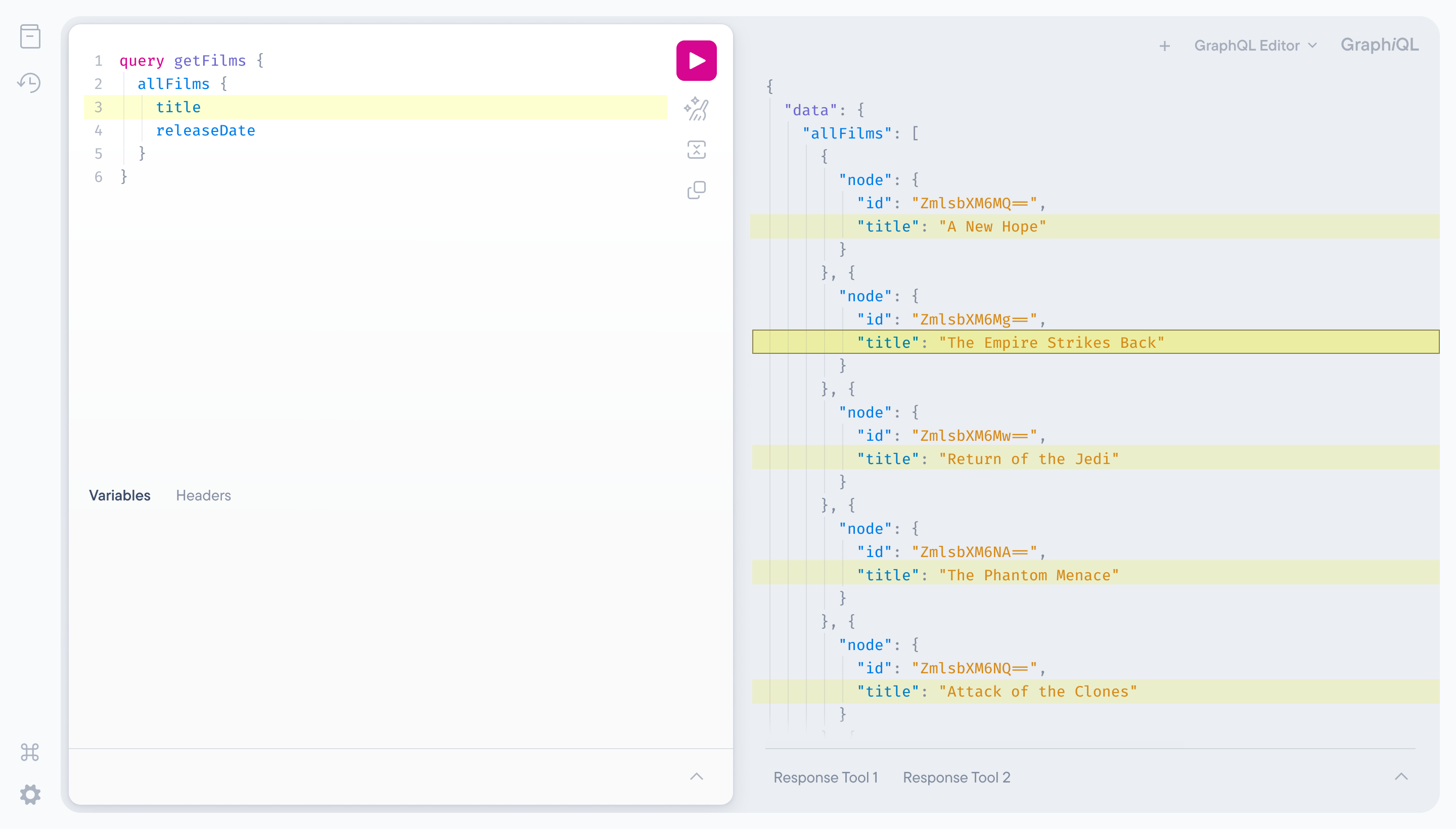Click the 'query' keyword on line 1
The image size is (1456, 829).
(142, 60)
